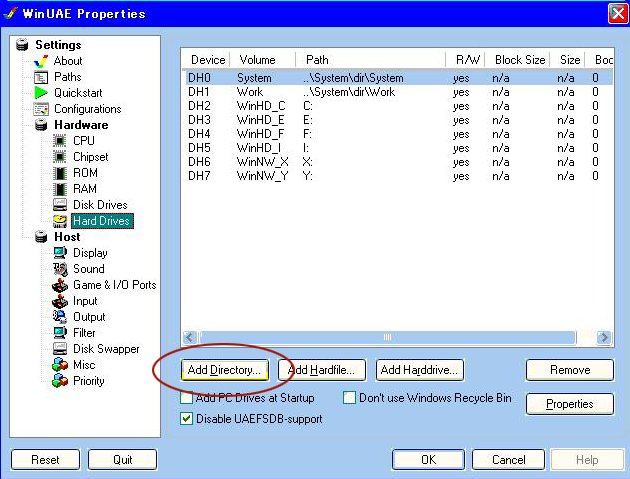The height and width of the screenshot is (479, 630).
Task: Click the Hard Drives disk icon
Action: (x=60, y=221)
